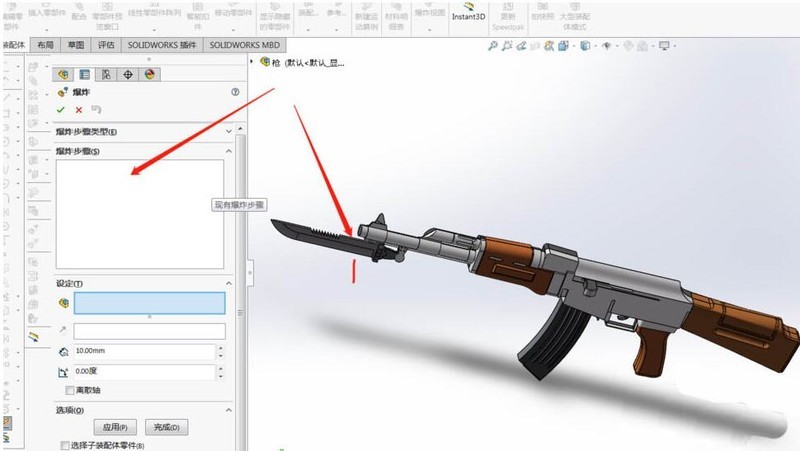Cancel the explode with red X
Viewport: 800px width, 451px height.
click(79, 110)
